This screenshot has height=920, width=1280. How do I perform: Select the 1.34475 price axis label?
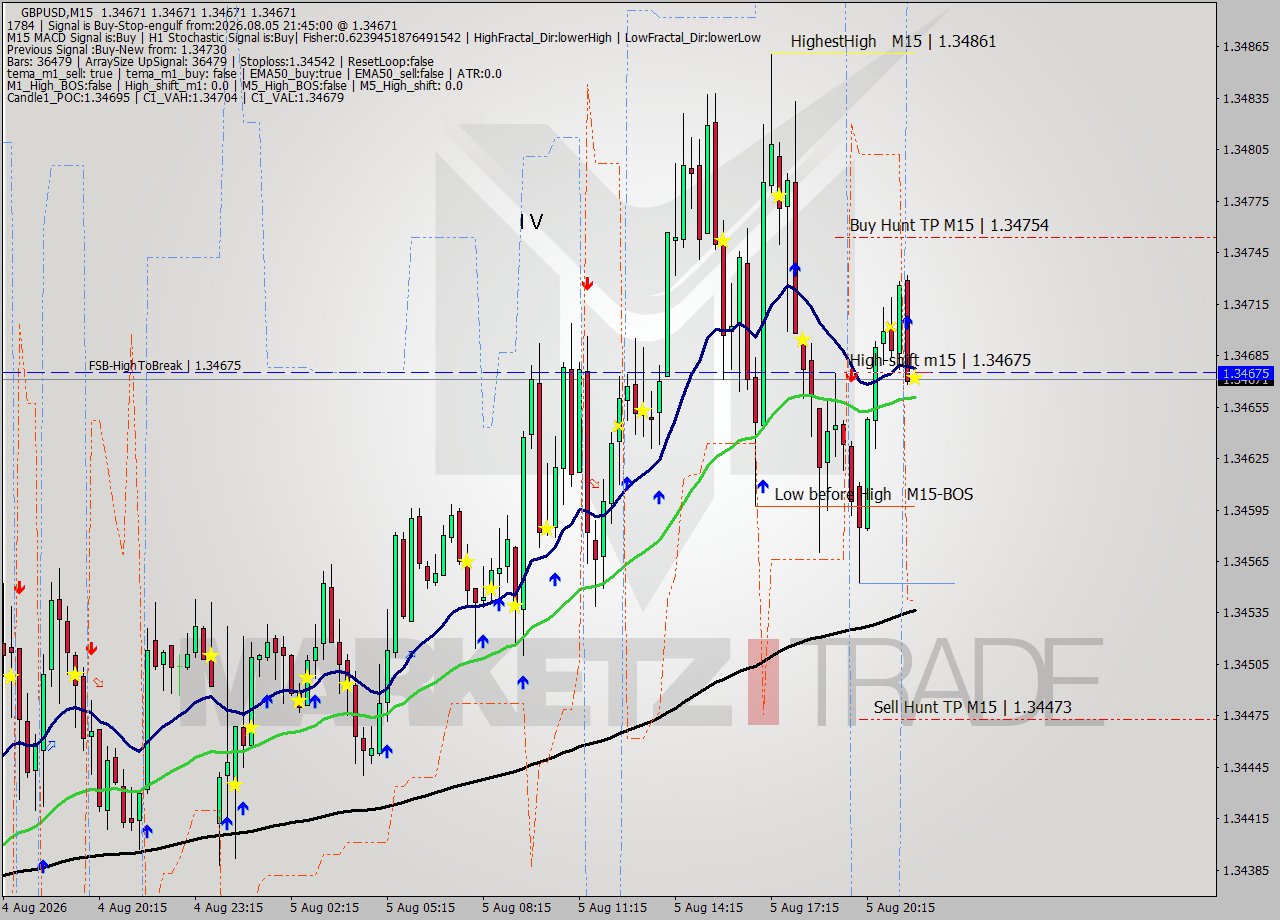pos(1245,715)
